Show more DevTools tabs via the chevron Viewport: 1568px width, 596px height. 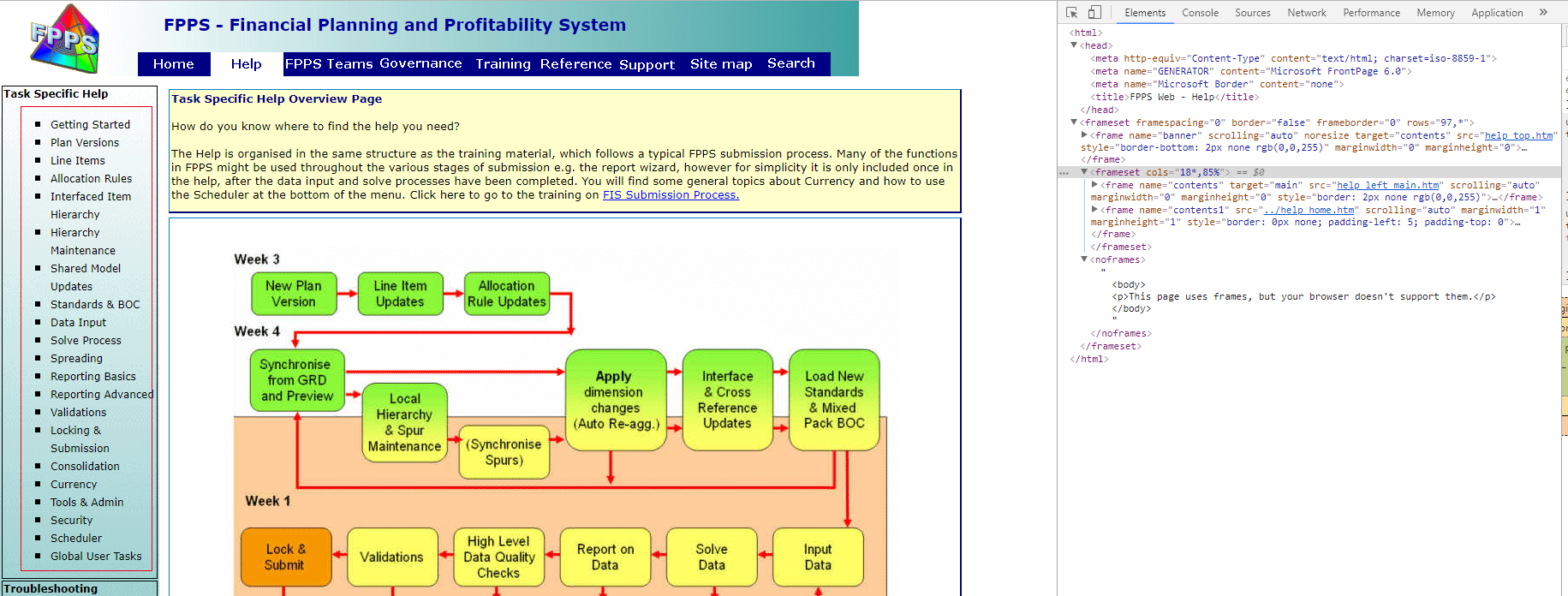(x=1543, y=12)
